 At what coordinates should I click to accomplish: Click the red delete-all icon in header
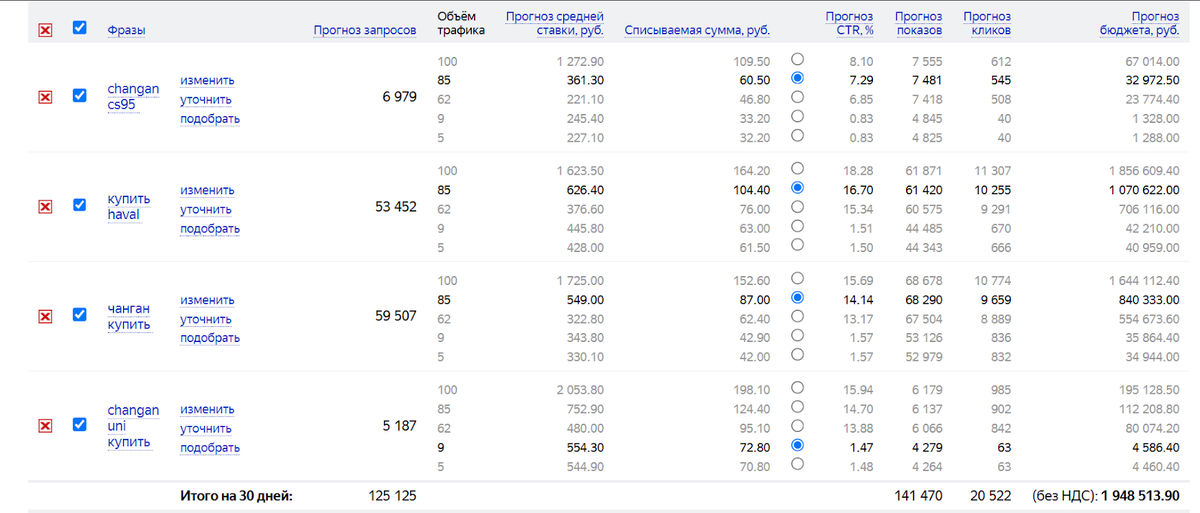point(45,30)
